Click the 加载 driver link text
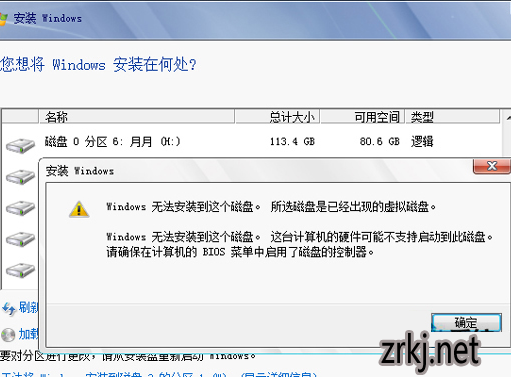Viewport: 511px width, 380px height. point(29,334)
